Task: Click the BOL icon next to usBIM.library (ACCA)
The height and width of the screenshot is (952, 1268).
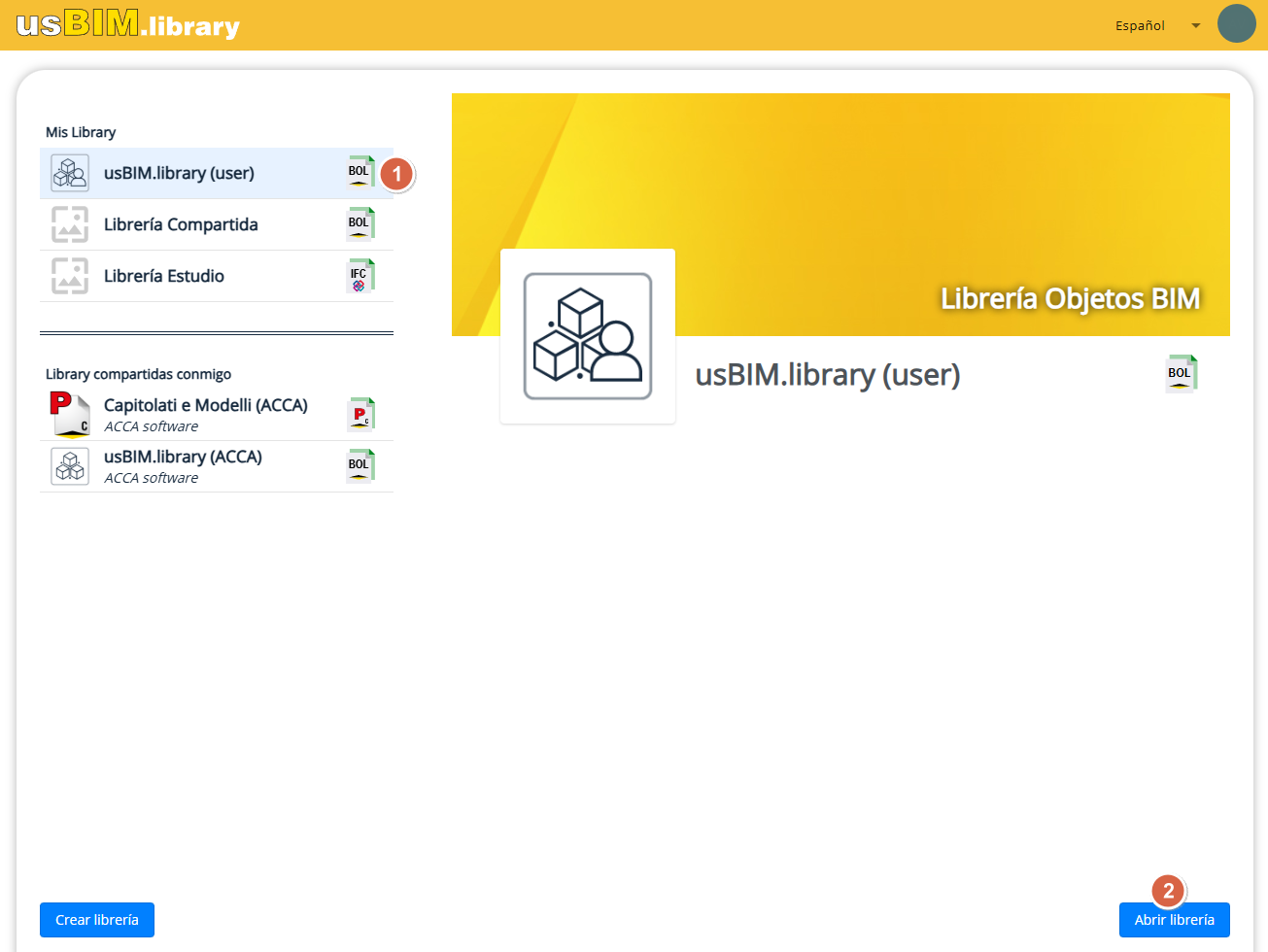Action: click(x=360, y=465)
